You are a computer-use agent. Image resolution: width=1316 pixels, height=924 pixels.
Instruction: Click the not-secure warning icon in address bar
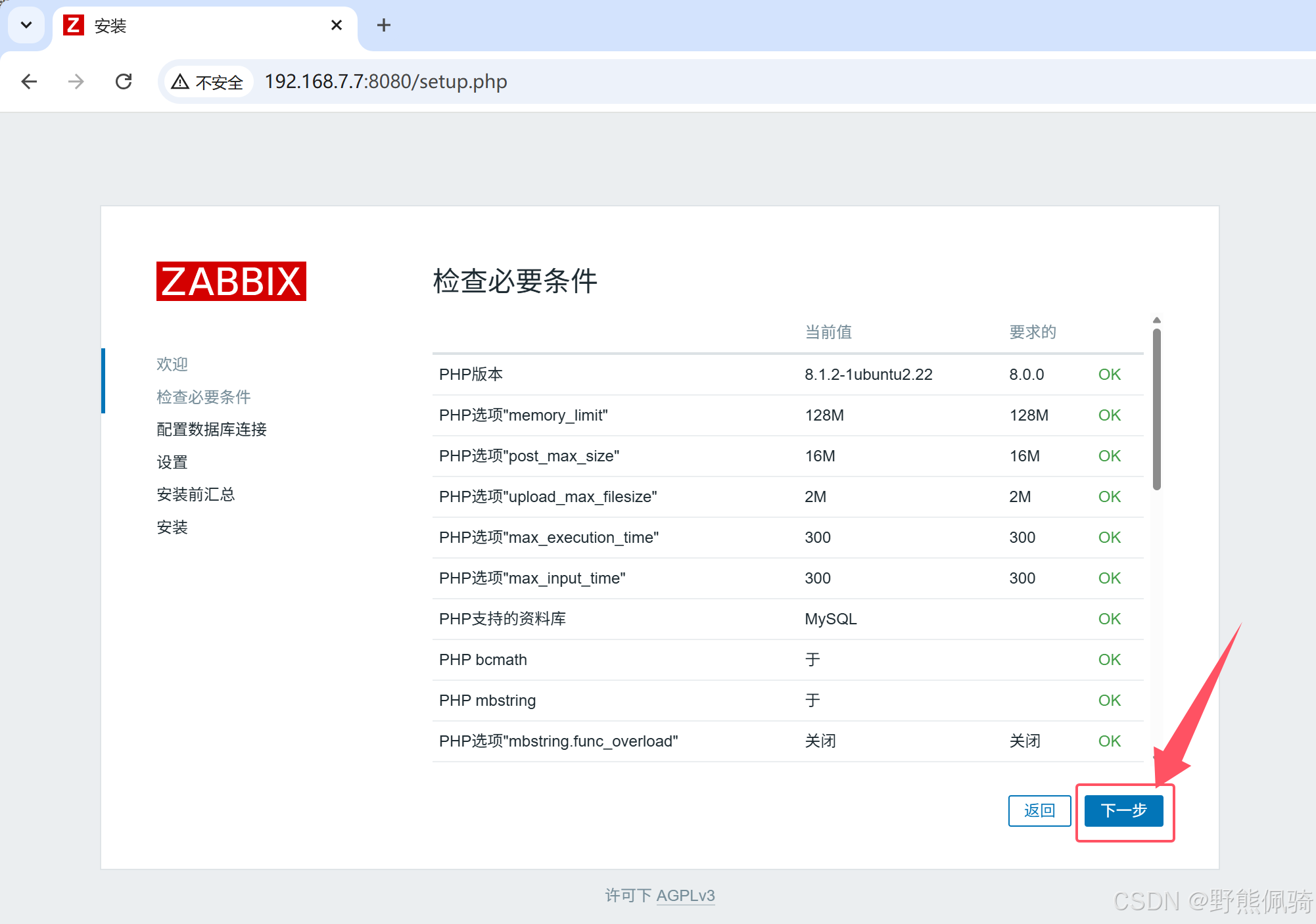(180, 81)
